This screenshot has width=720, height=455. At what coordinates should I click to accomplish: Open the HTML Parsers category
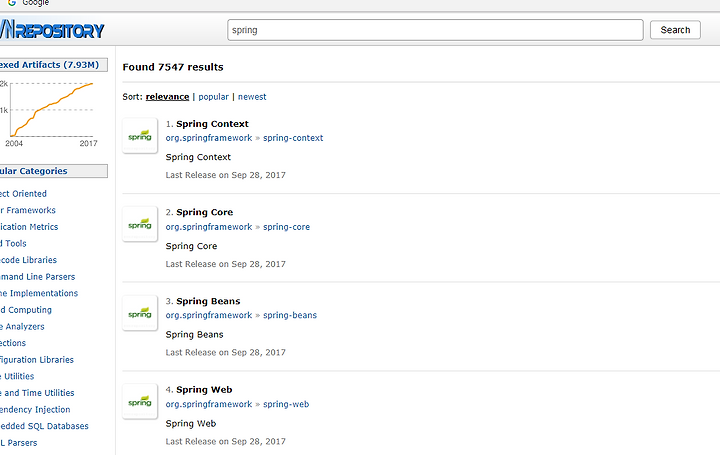pos(18,443)
